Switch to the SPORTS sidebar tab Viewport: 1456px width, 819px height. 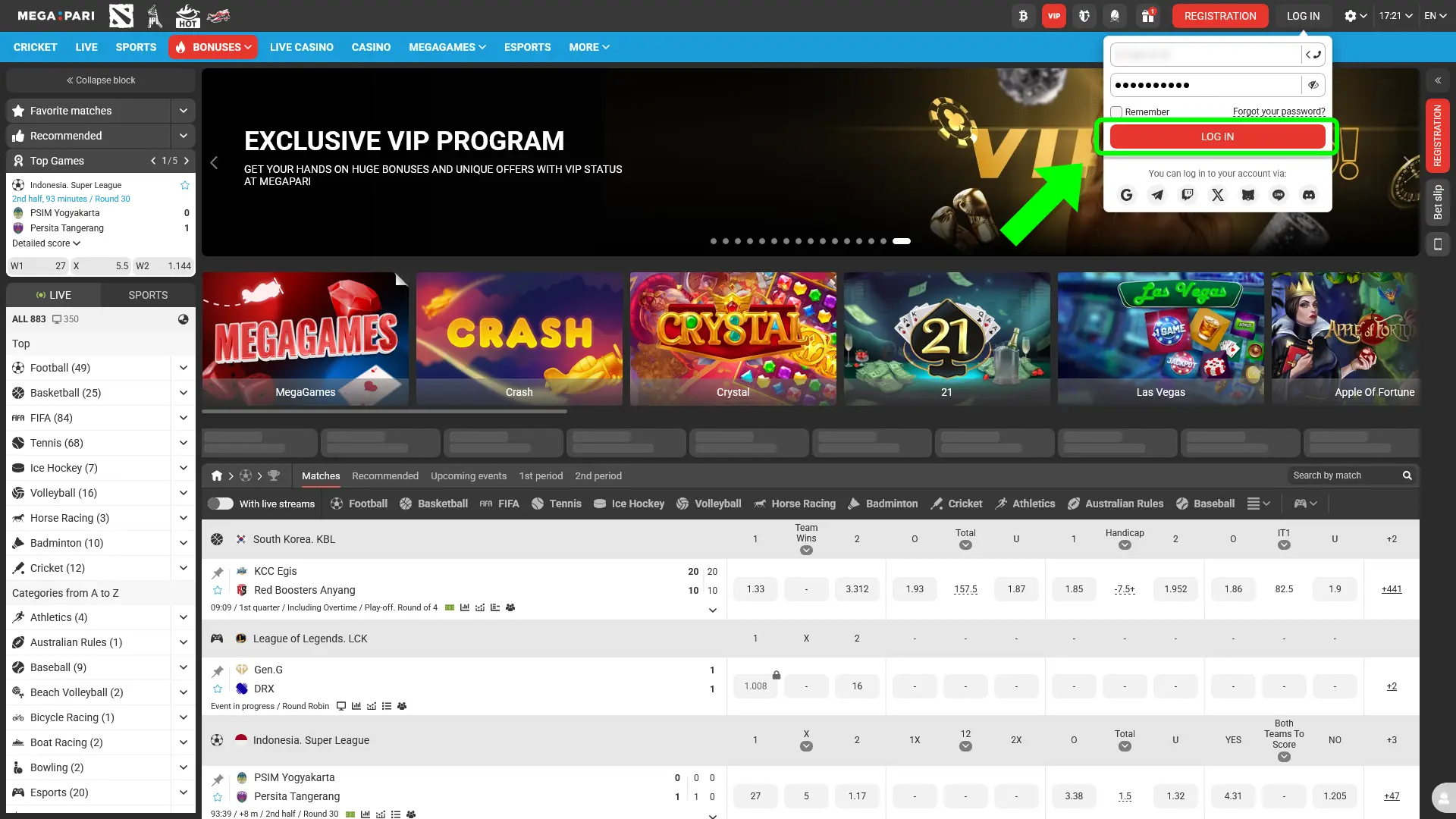149,295
